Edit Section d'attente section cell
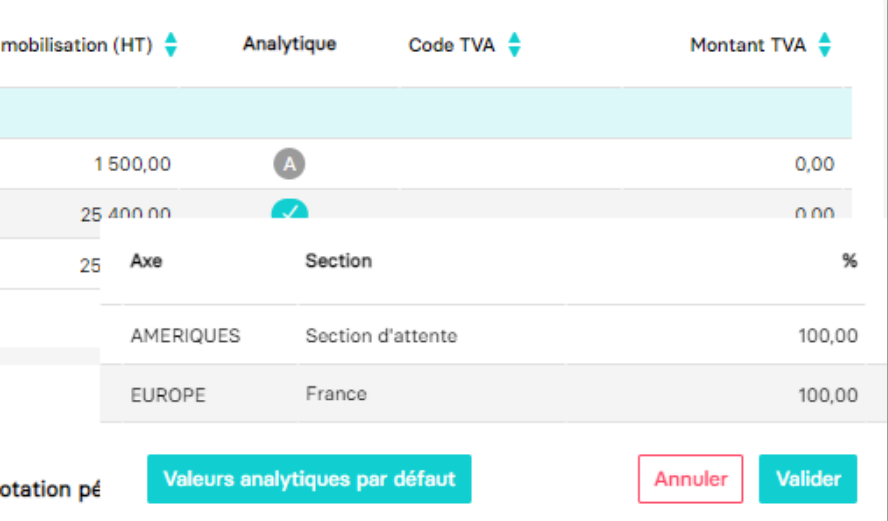Image resolution: width=888 pixels, height=521 pixels. [x=381, y=336]
